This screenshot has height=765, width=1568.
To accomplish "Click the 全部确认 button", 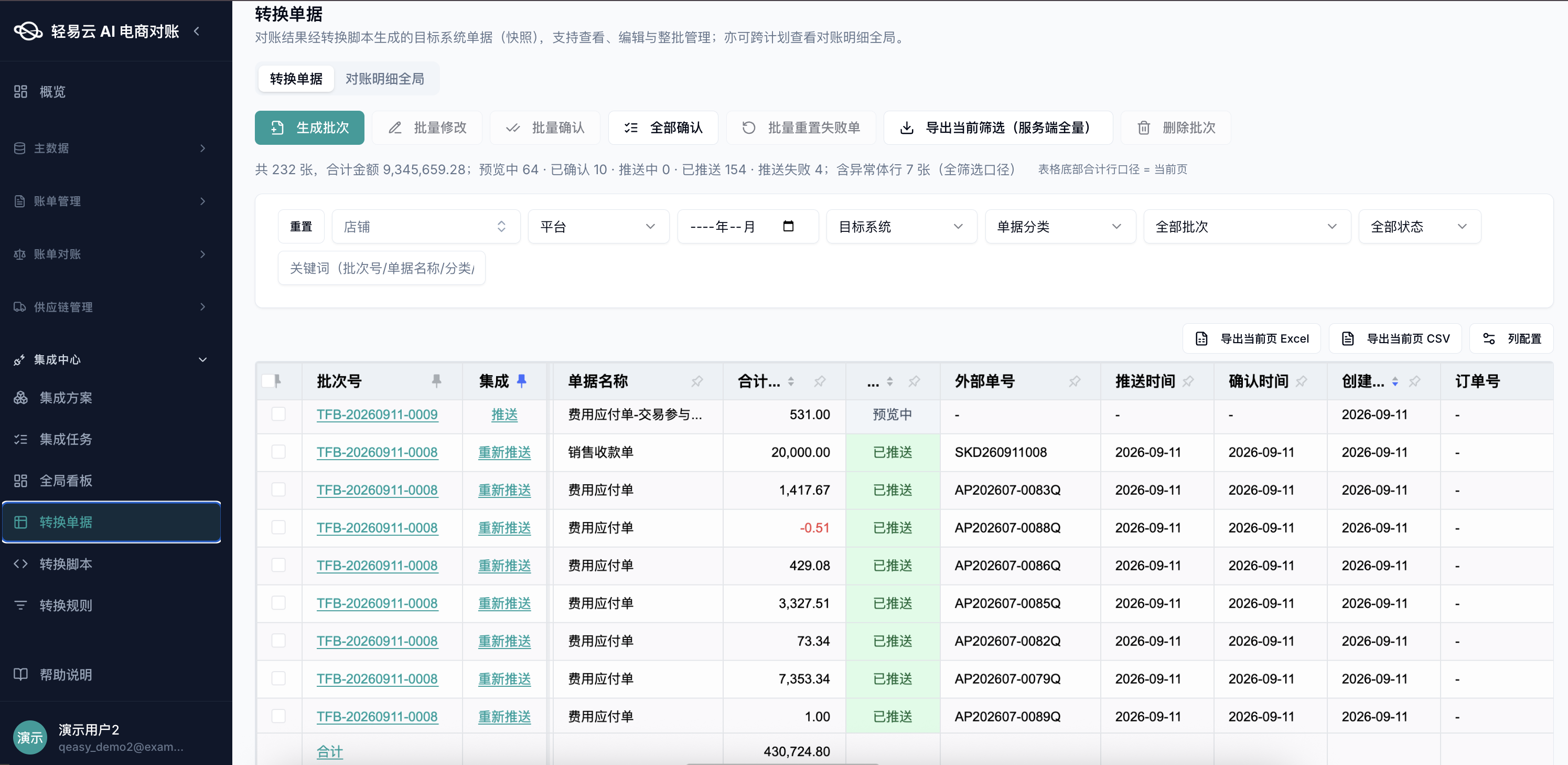I will click(663, 127).
